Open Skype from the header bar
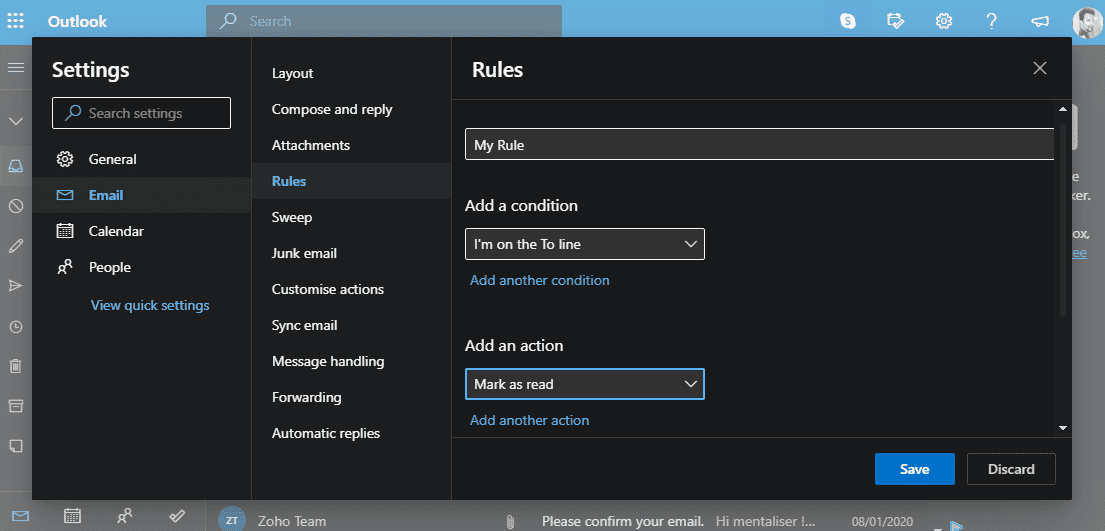 [848, 21]
